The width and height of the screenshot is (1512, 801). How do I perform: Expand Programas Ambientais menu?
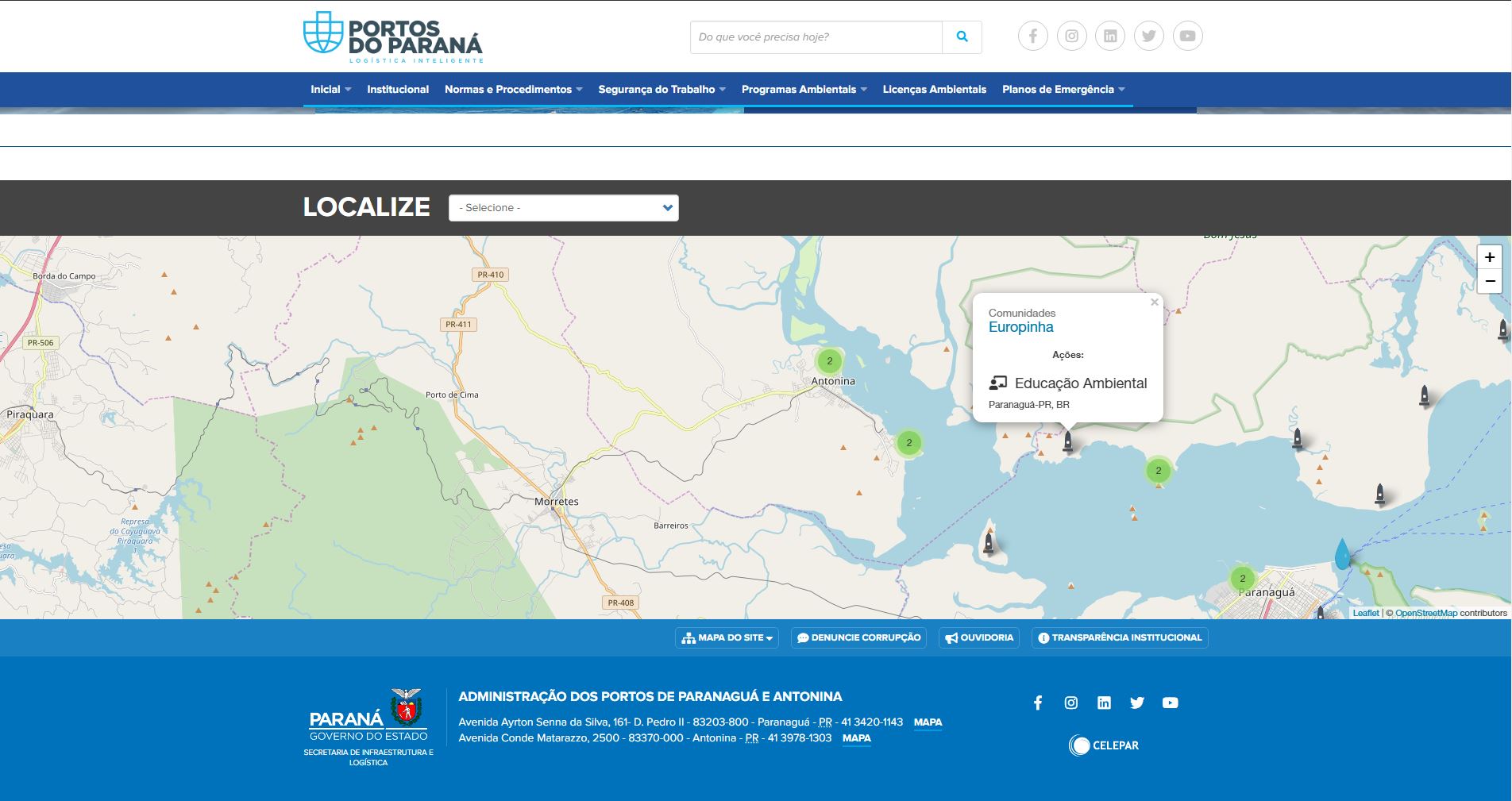tap(804, 89)
